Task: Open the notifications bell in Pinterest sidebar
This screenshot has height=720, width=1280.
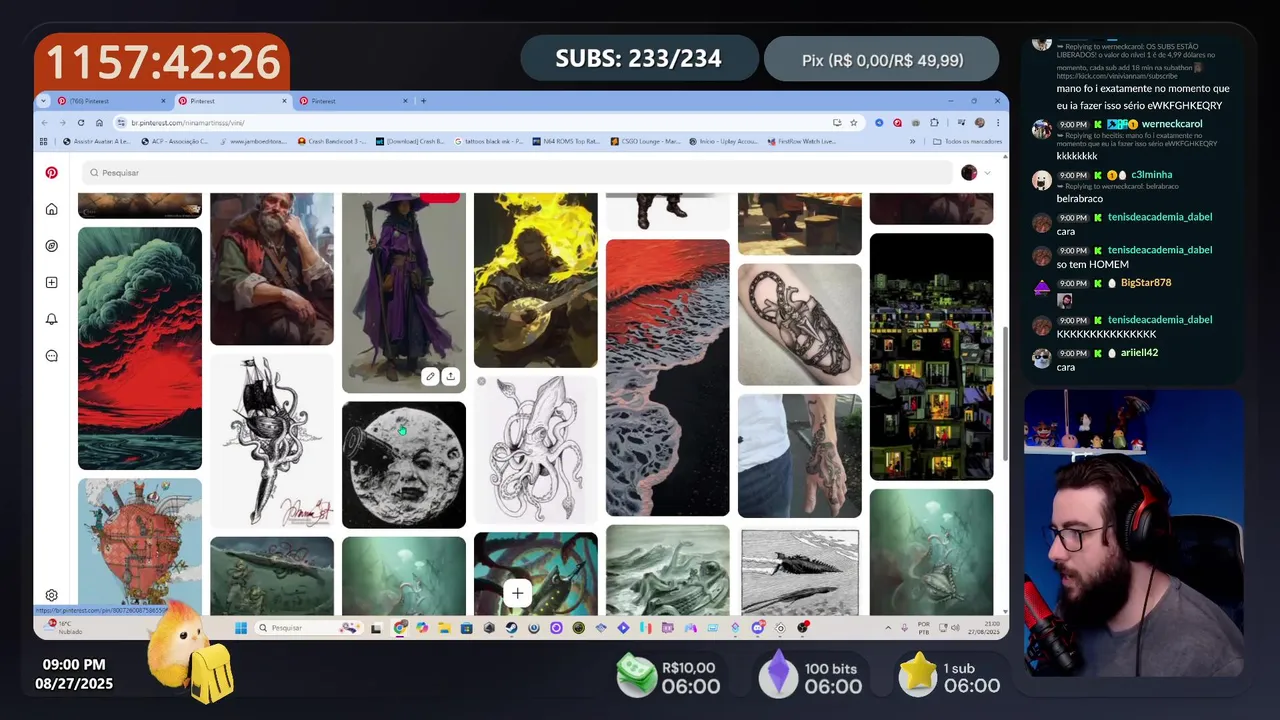Action: coord(52,319)
